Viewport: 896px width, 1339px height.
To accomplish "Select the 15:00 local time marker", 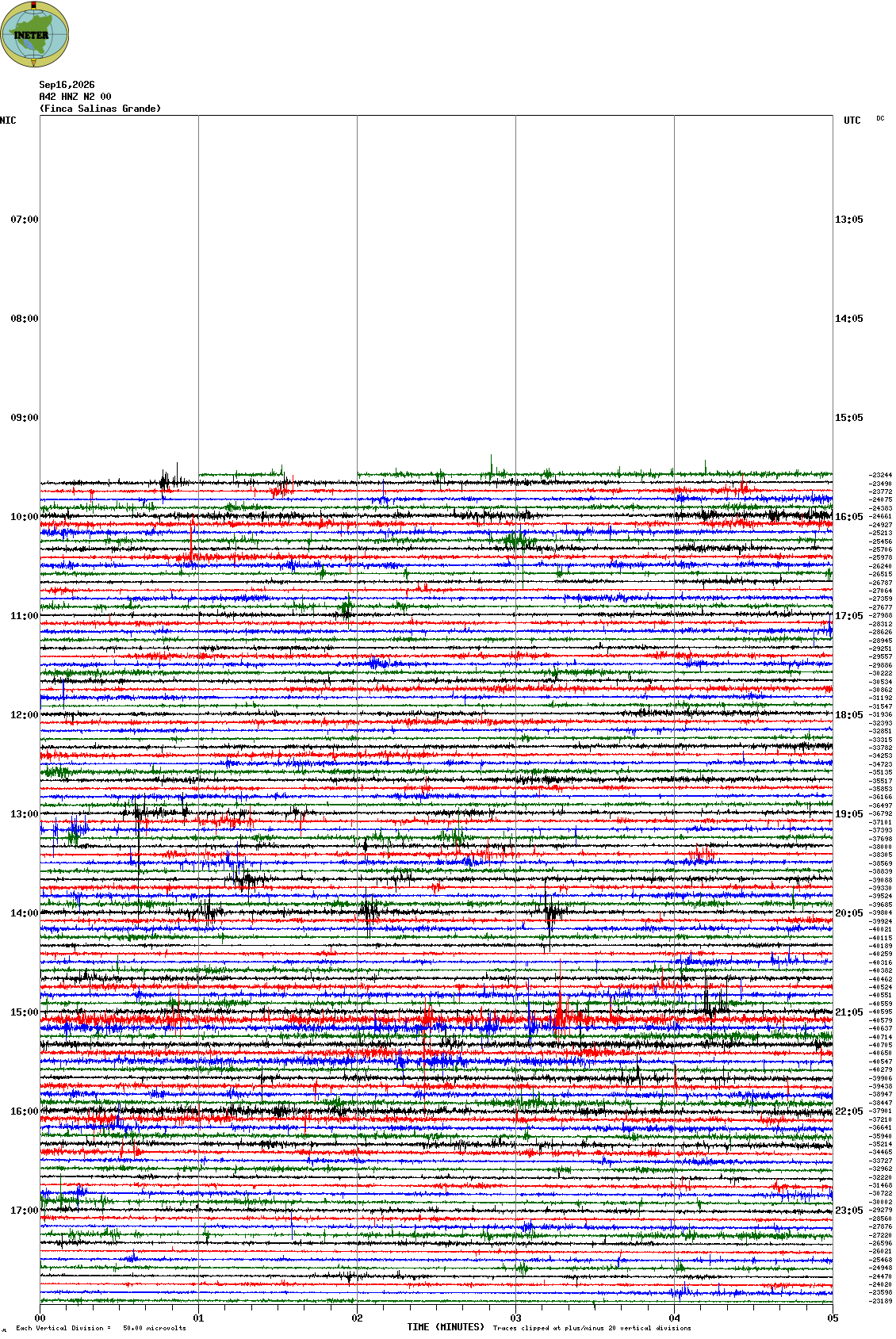I will 24,1012.
